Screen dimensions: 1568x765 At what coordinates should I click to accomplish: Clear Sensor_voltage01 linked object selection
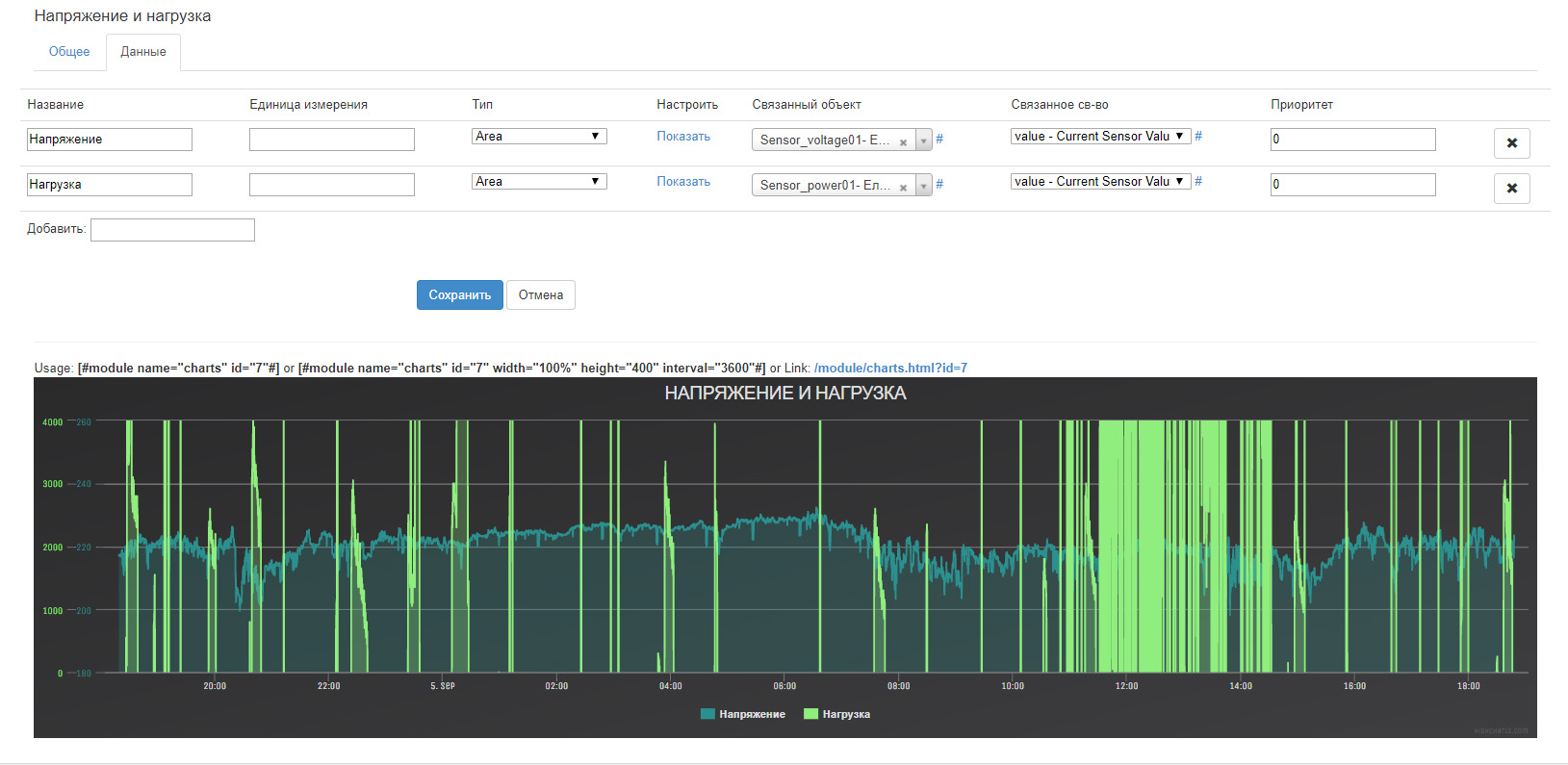[903, 142]
